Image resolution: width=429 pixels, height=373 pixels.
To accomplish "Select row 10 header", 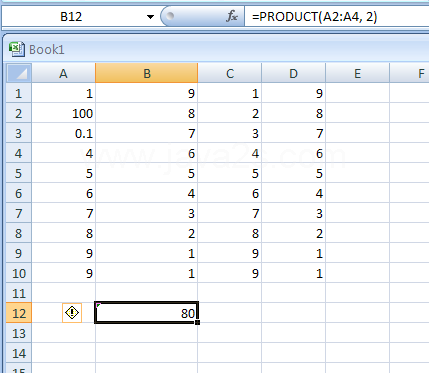I will [x=19, y=273].
